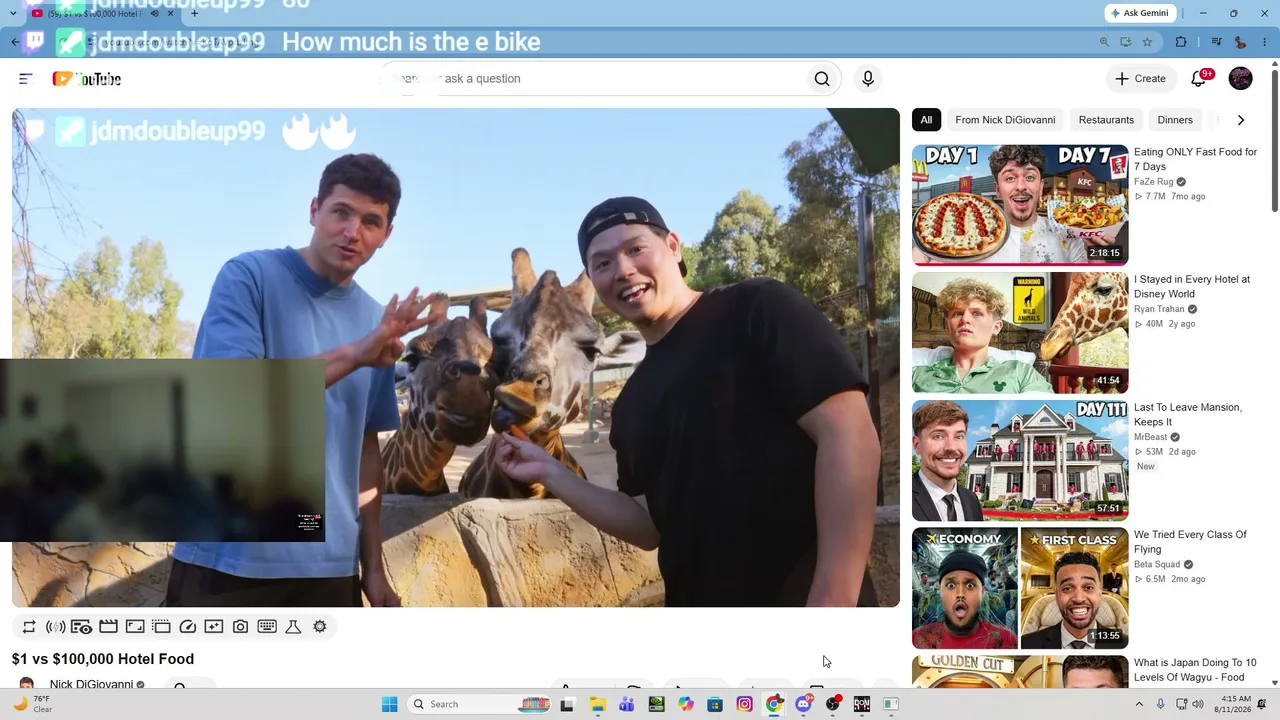Select the All filter chip
Screen dimensions: 1280x720
click(926, 120)
